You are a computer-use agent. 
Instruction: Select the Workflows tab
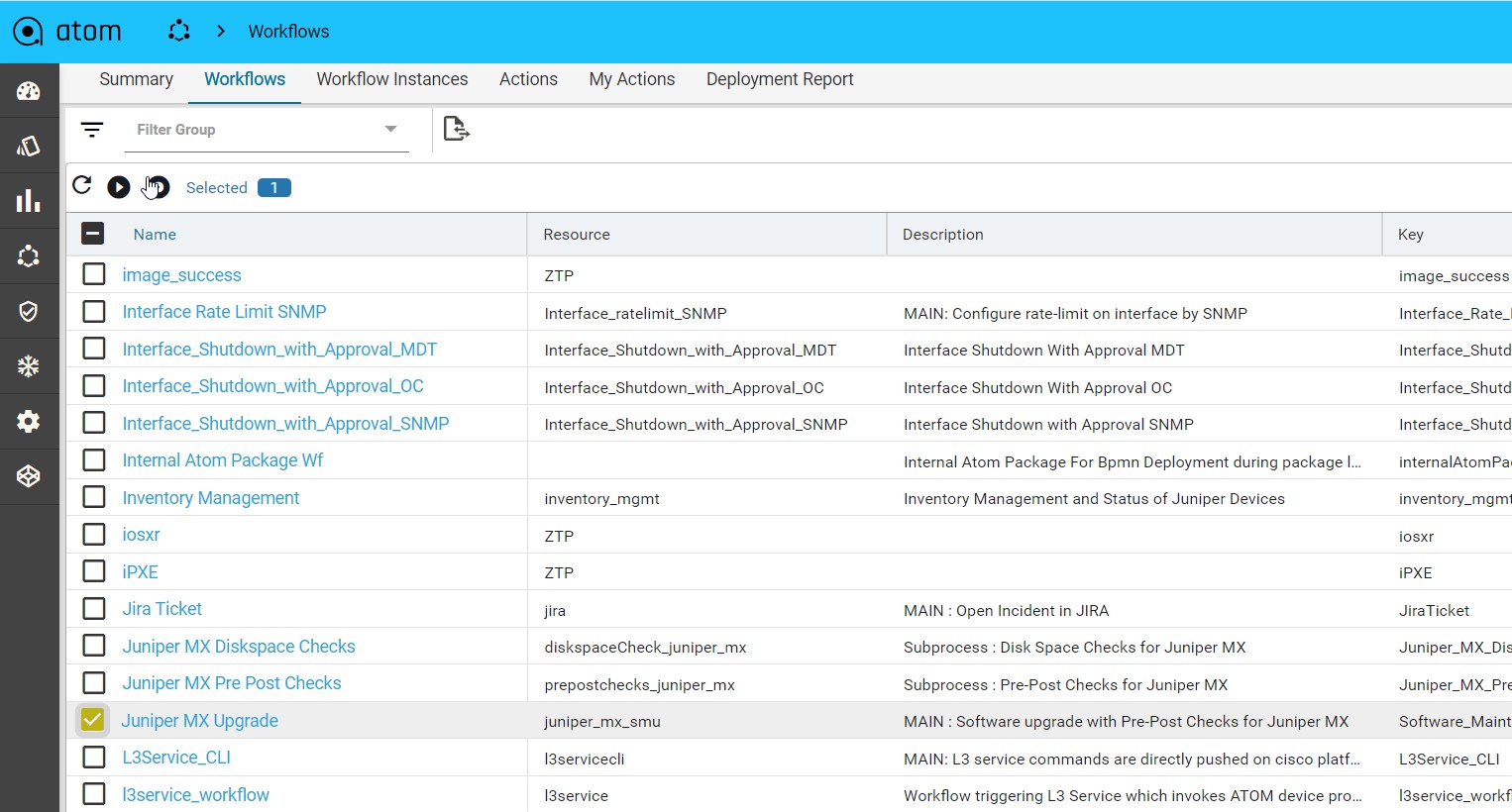click(245, 79)
